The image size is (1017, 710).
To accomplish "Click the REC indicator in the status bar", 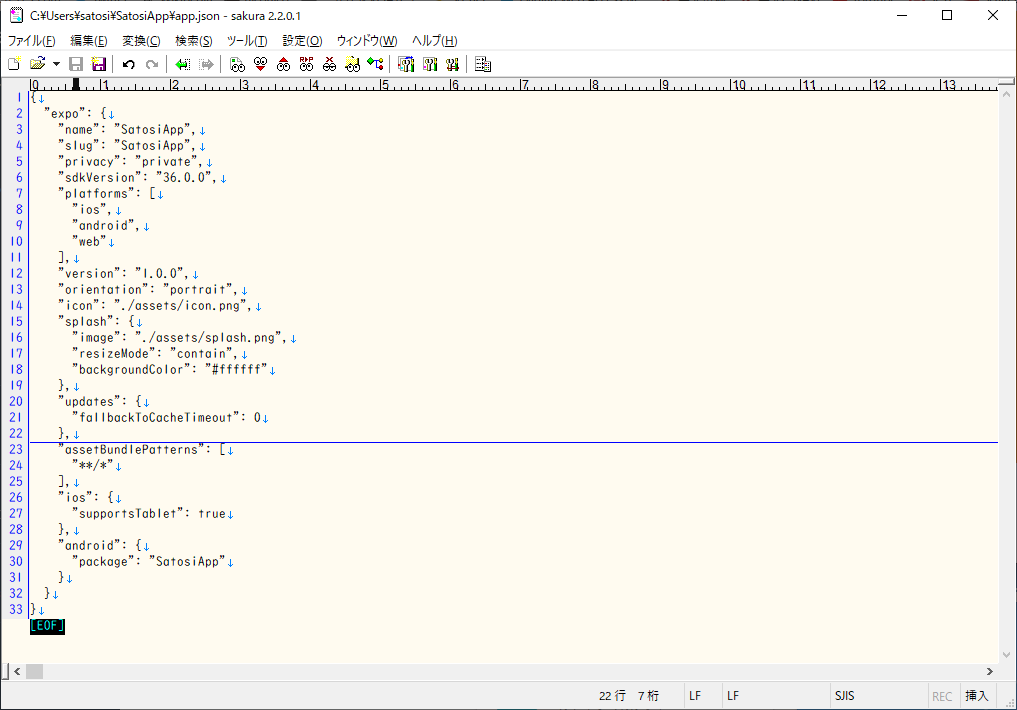I will tap(942, 696).
